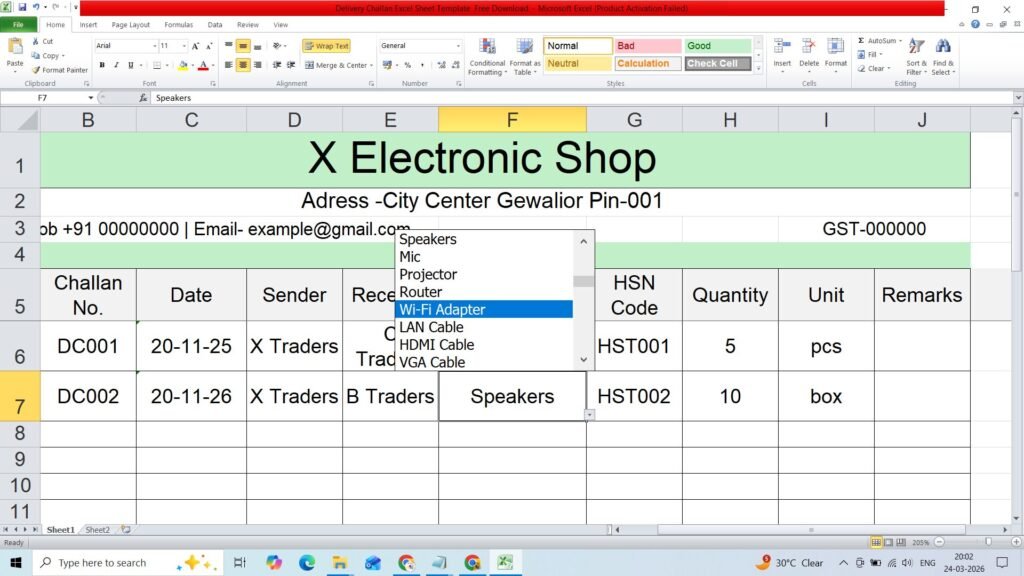1024x576 pixels.
Task: Open Conditional Formatting menu icon
Action: tap(487, 46)
